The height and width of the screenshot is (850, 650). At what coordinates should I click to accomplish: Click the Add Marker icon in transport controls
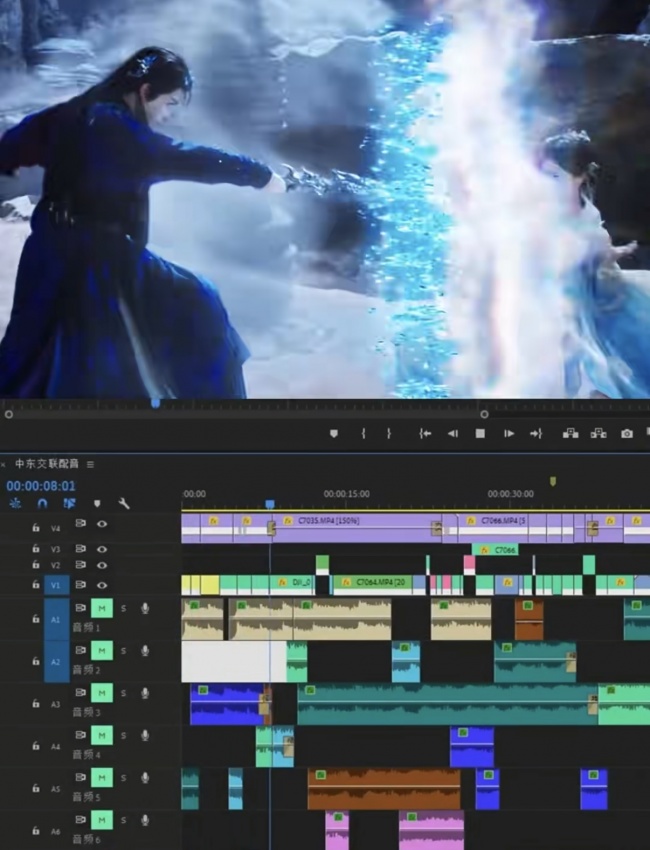(334, 434)
